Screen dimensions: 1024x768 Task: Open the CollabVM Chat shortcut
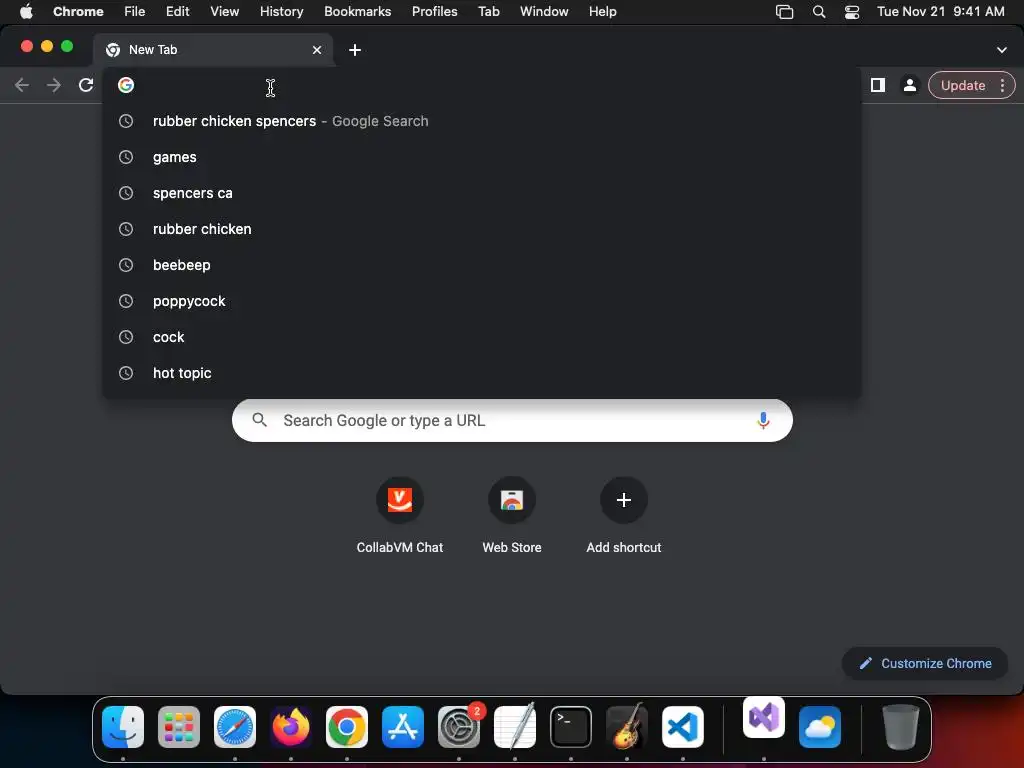pos(400,516)
